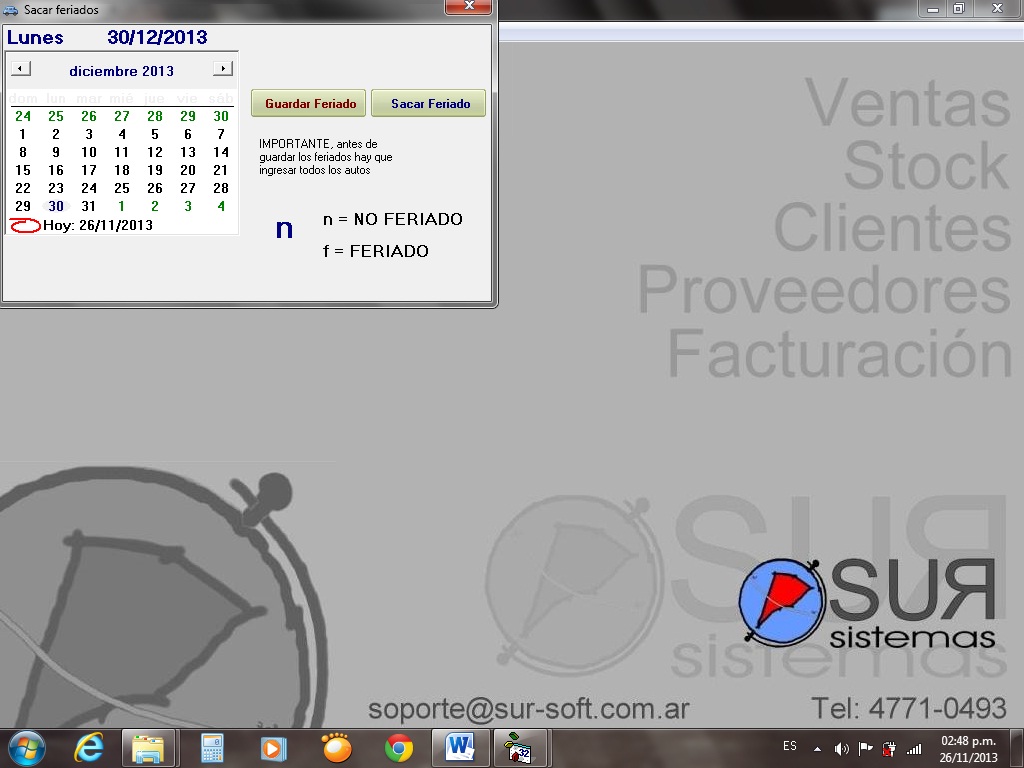Open the Windows Explorer folder icon
Screen dimensions: 1024x768
click(x=148, y=748)
